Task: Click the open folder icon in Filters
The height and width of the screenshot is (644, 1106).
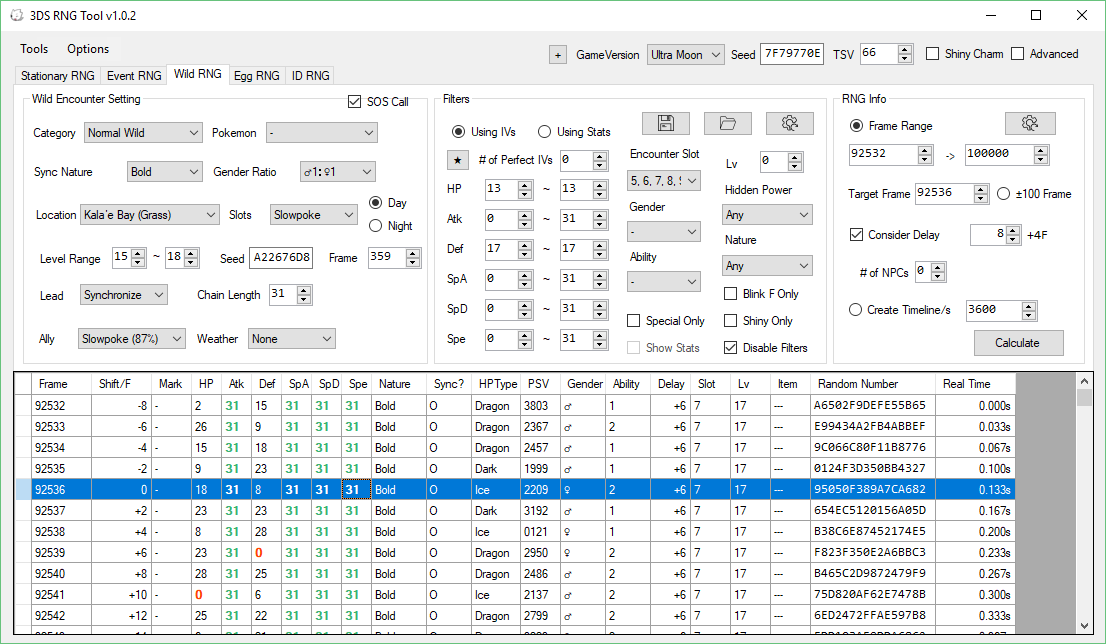Action: (727, 123)
